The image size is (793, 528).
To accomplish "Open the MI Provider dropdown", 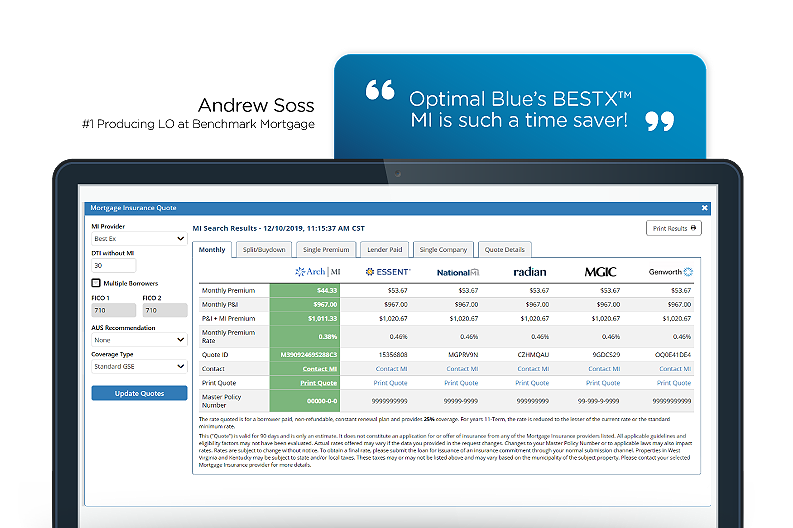I will coord(139,239).
